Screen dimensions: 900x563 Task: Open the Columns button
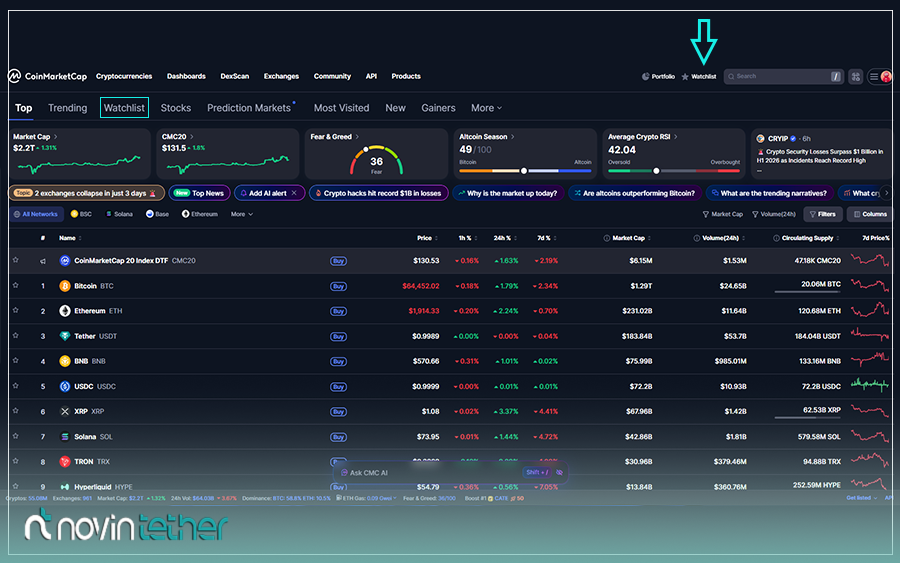click(870, 214)
